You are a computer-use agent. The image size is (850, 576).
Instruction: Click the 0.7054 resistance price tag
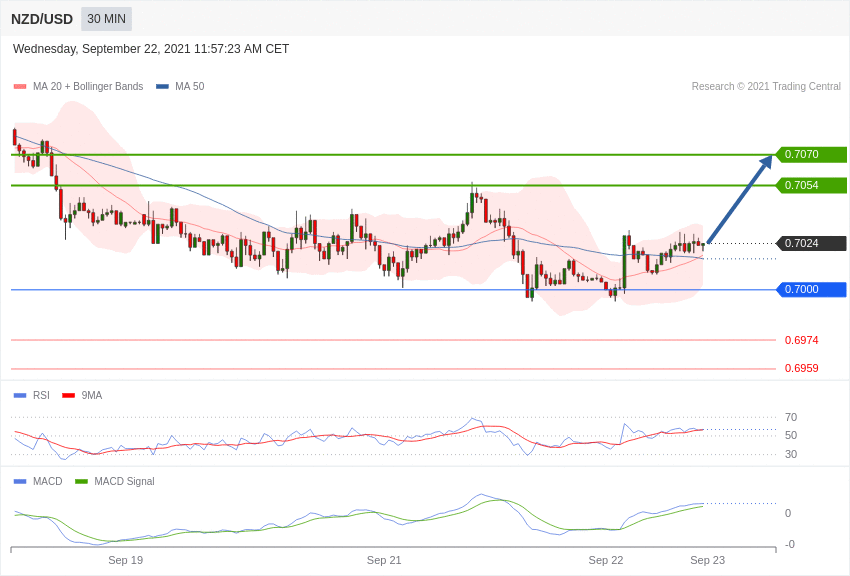[x=812, y=185]
